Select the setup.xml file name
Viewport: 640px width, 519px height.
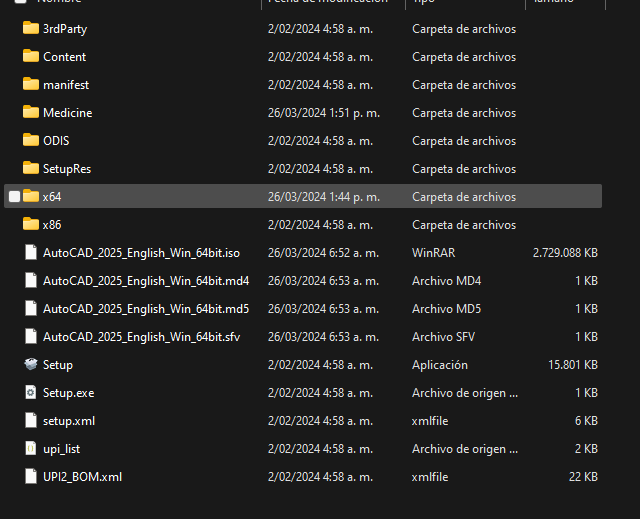(69, 421)
